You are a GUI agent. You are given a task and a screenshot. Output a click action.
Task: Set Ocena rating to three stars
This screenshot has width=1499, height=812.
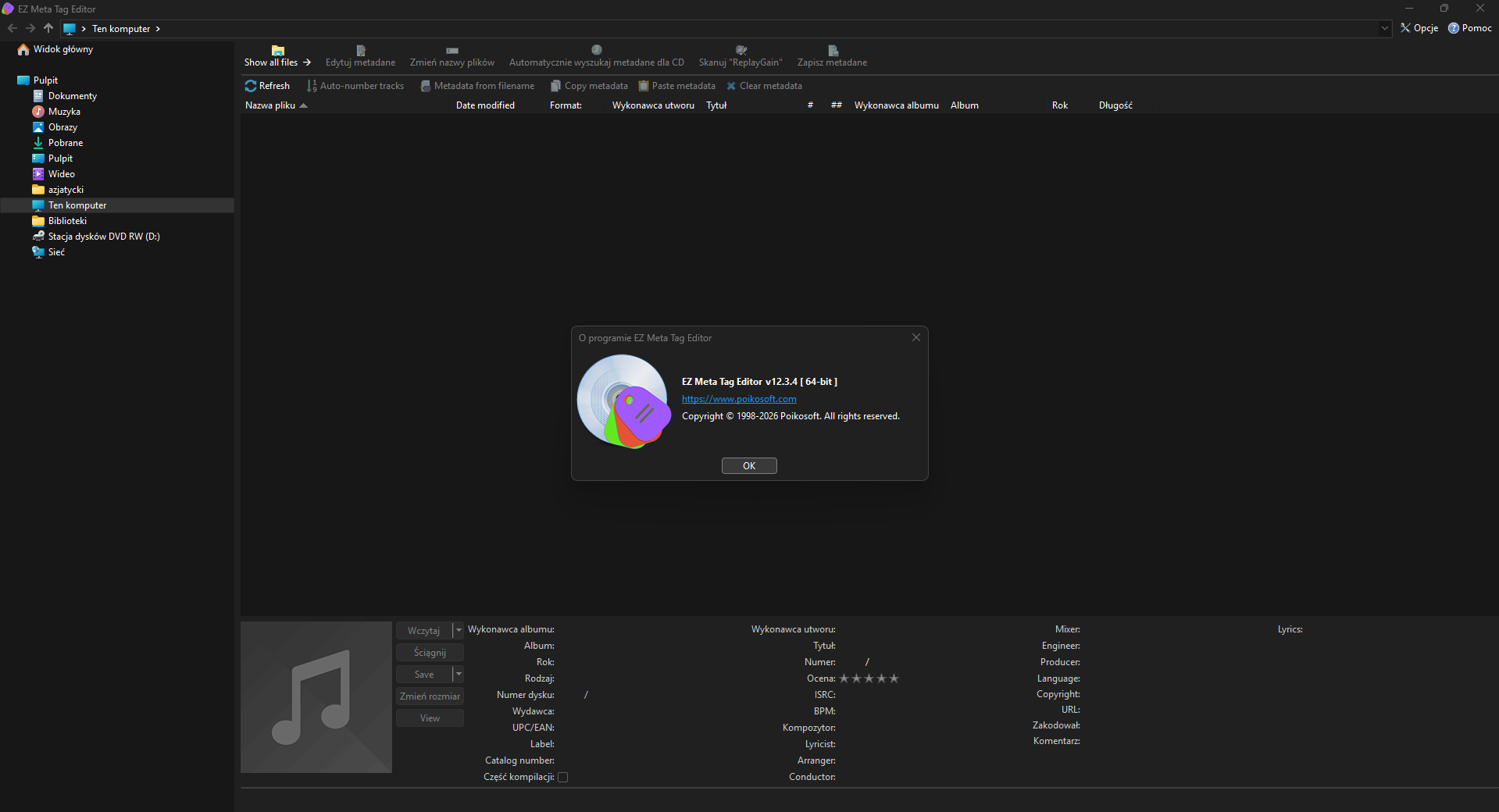[x=869, y=678]
